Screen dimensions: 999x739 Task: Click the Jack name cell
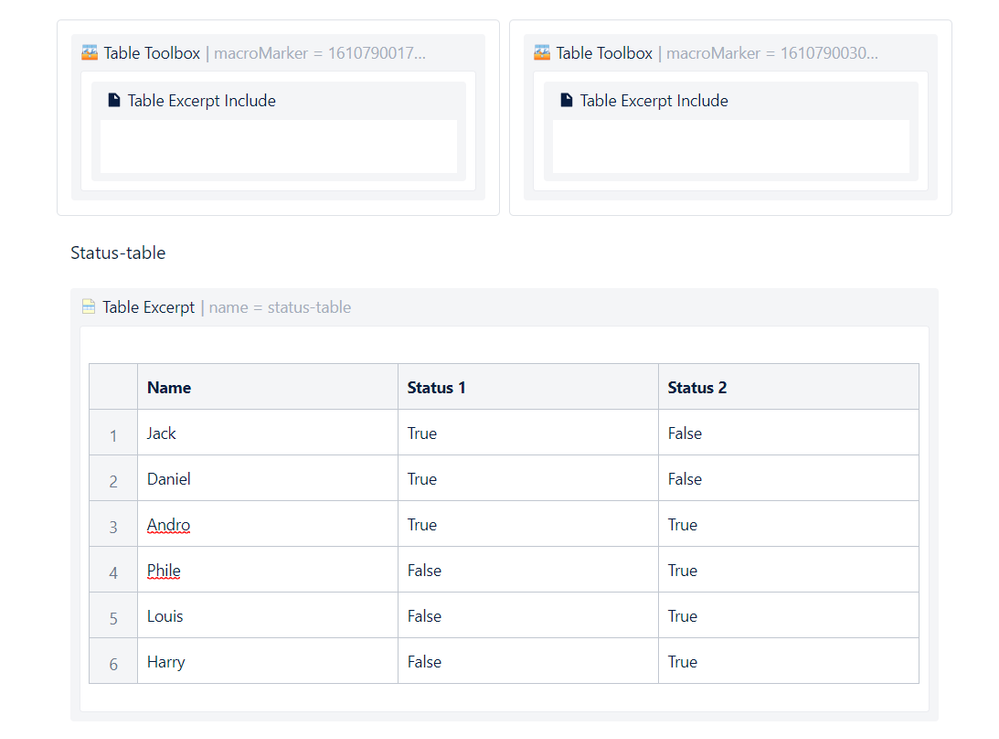pos(268,433)
